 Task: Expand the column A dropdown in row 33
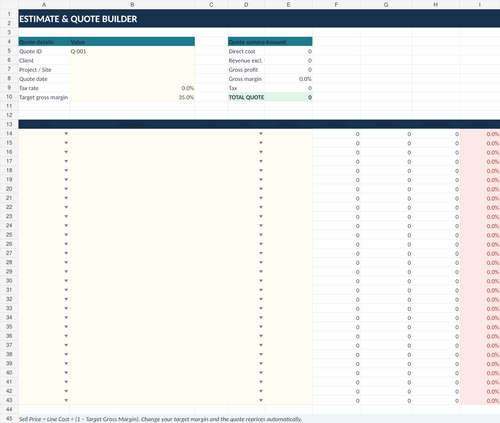(x=66, y=308)
